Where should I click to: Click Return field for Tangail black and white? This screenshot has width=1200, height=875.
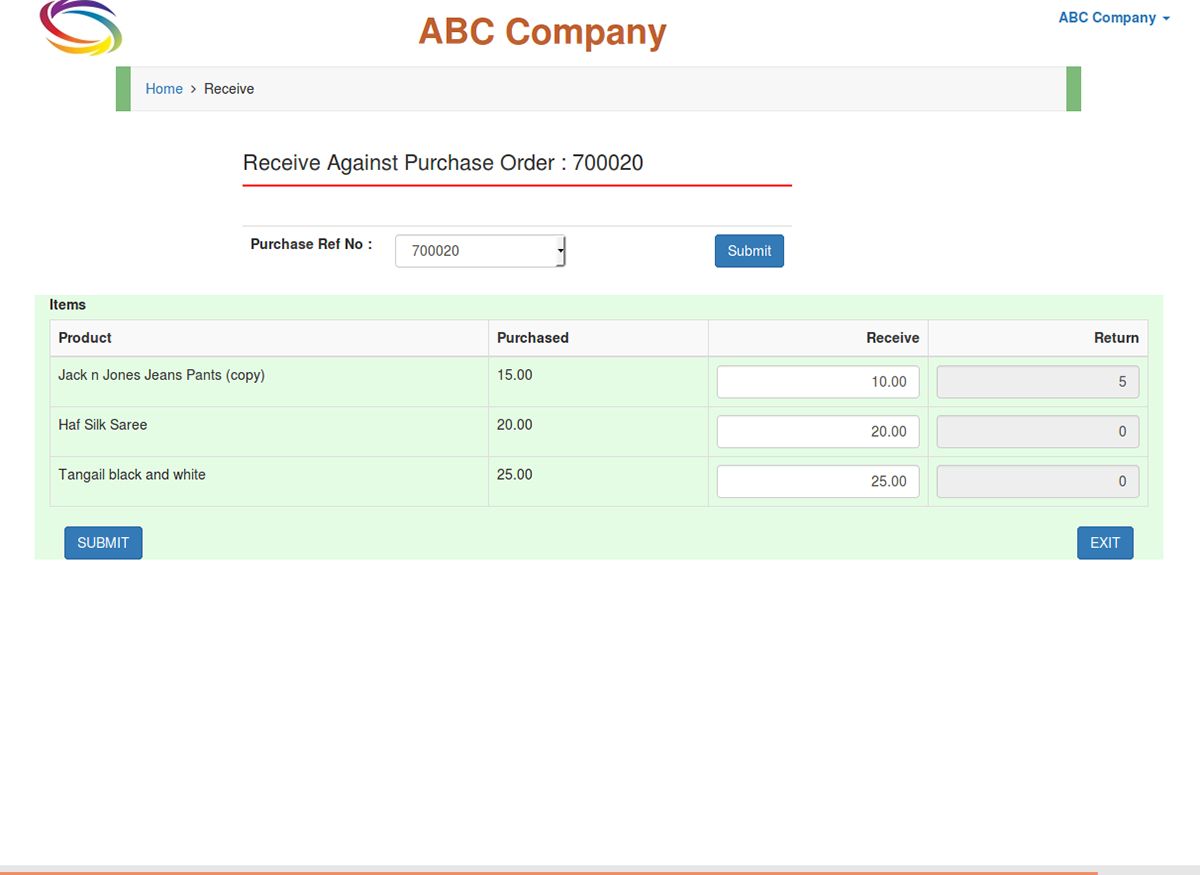[x=1037, y=482]
